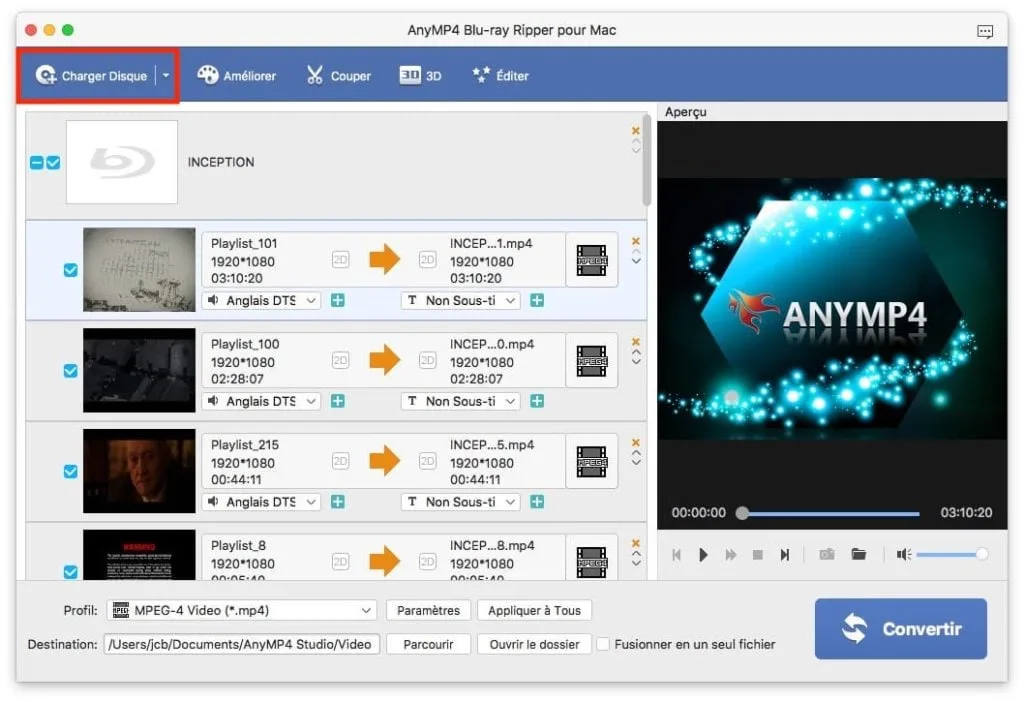Uncheck the Playlist_101 checkbox
The width and height of the screenshot is (1024, 702).
point(71,270)
